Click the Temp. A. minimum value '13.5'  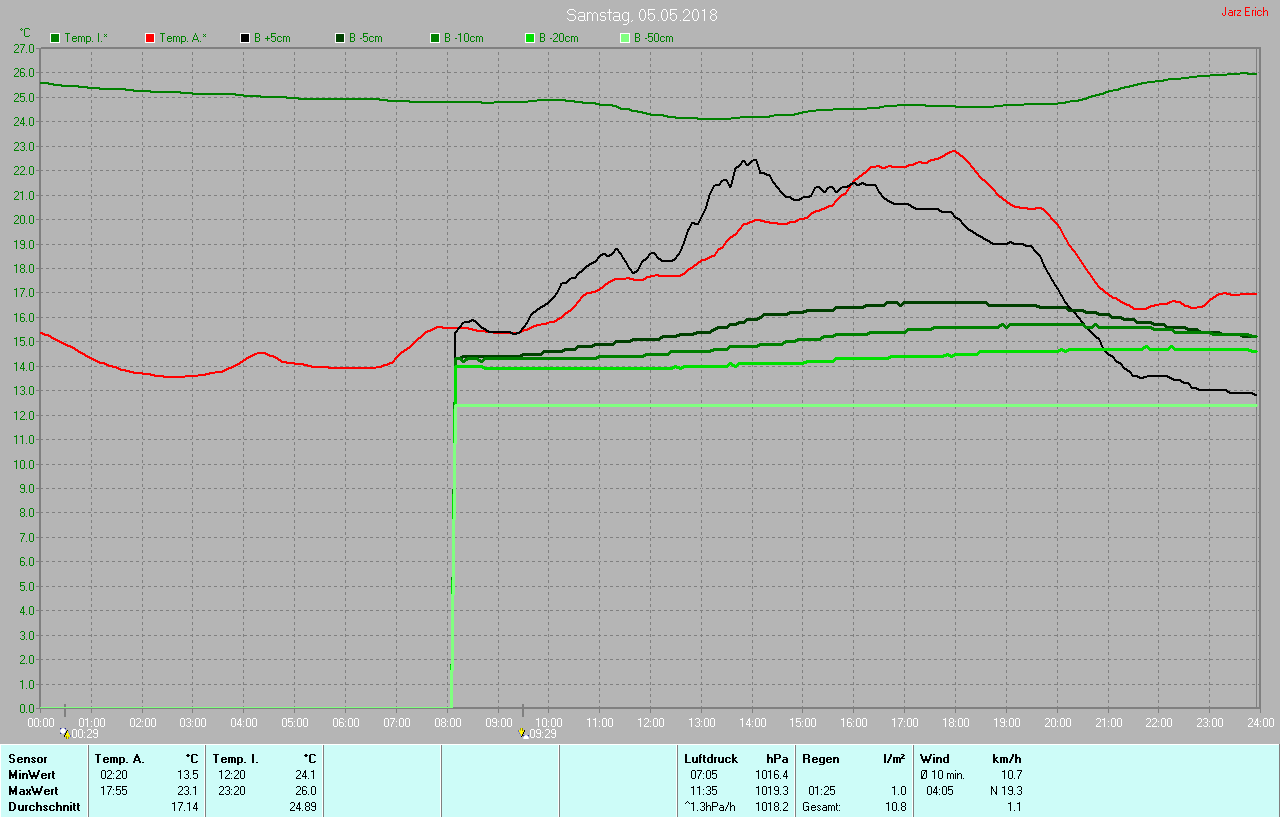click(187, 775)
